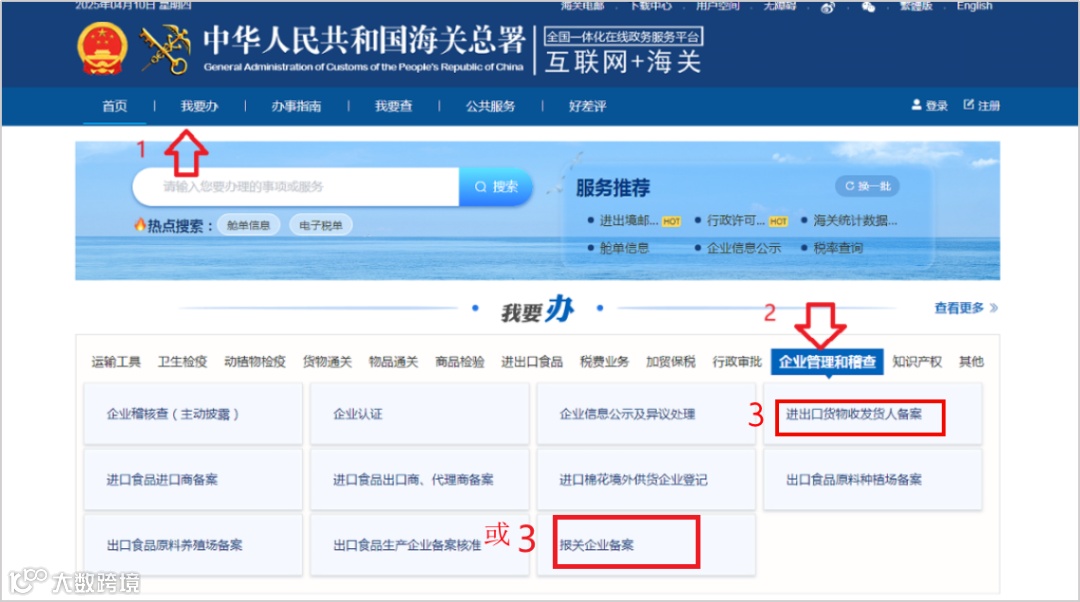Screen dimensions: 1080x602
Task: Open 行政许可... recommended service
Action: pyautogui.click(x=736, y=220)
